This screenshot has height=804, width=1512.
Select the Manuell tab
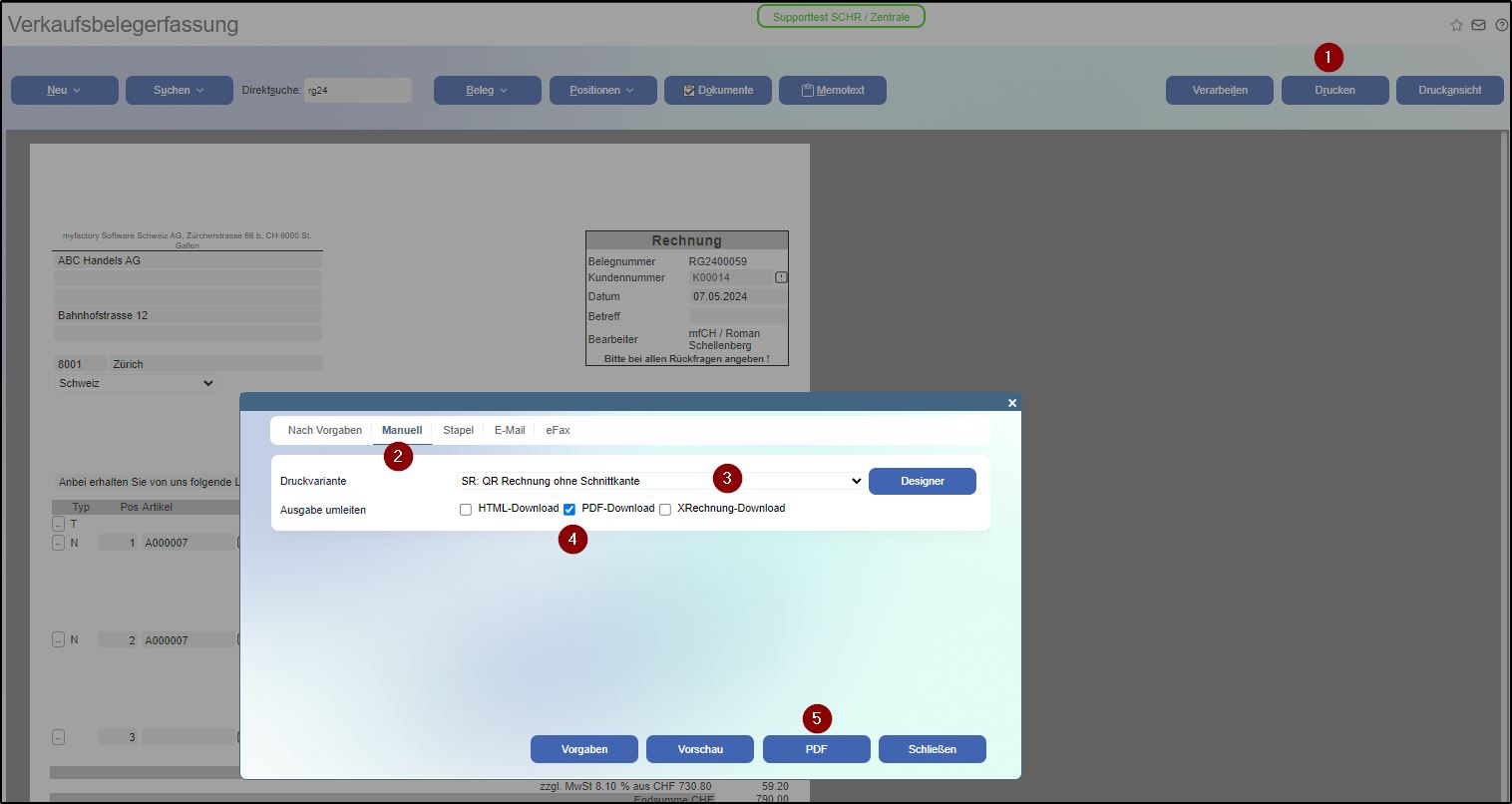click(x=402, y=430)
